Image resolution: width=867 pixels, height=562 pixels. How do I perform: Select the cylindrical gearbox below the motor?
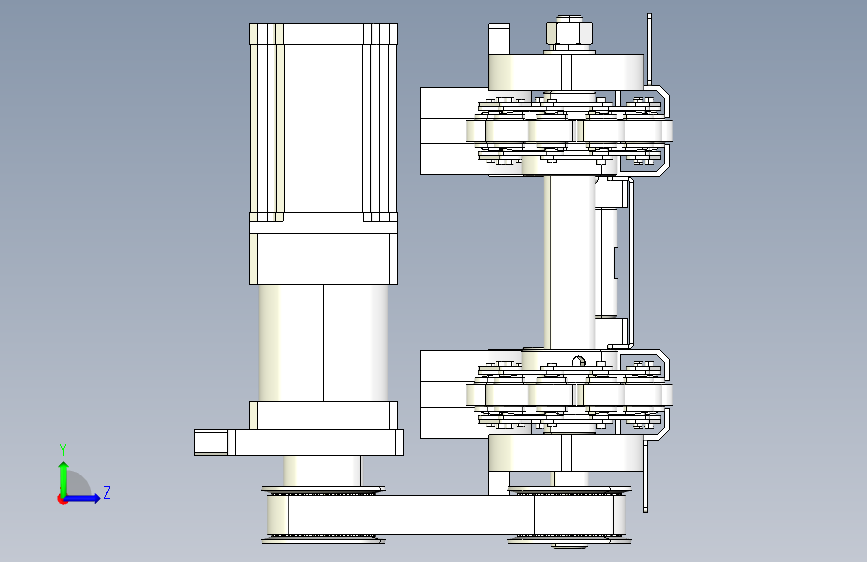[x=323, y=343]
